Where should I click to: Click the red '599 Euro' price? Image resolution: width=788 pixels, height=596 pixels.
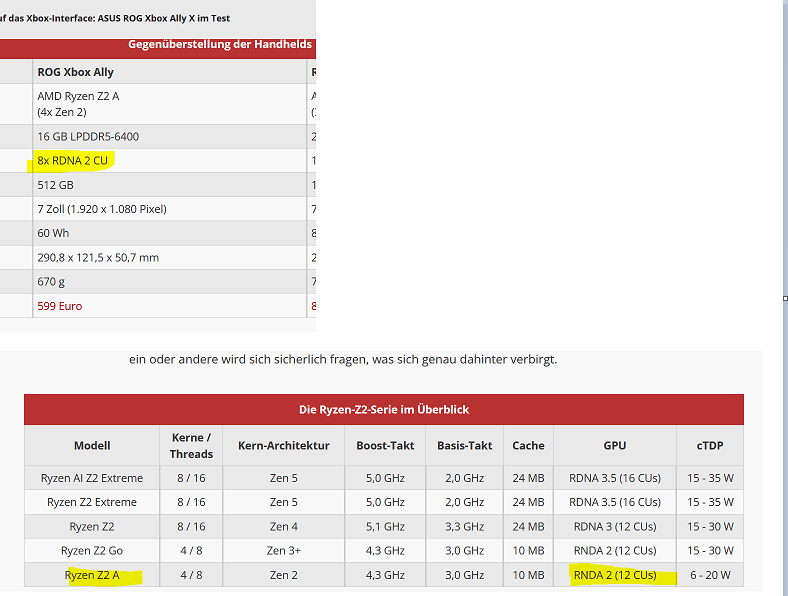click(x=59, y=306)
